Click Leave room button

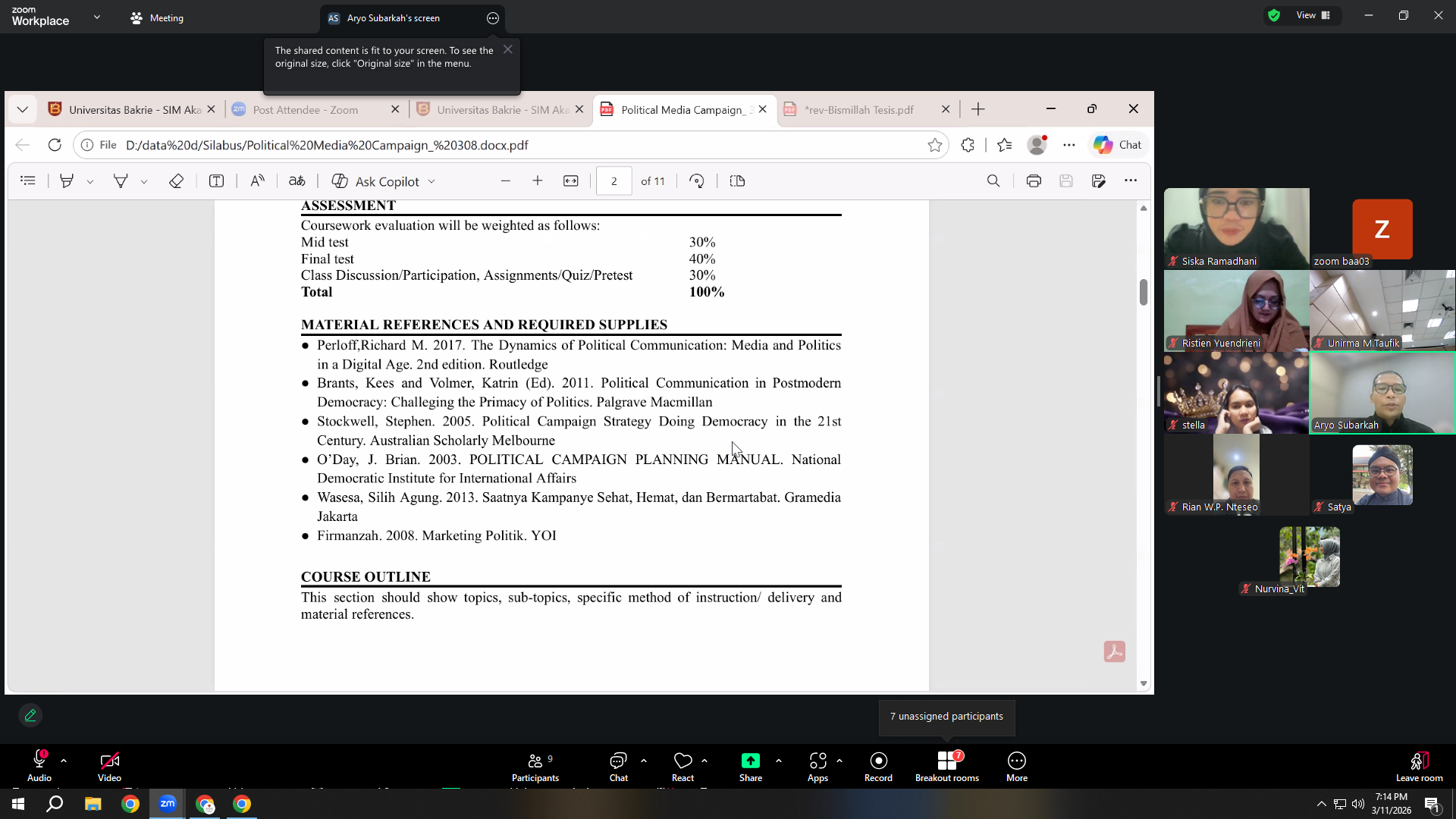click(x=1419, y=766)
